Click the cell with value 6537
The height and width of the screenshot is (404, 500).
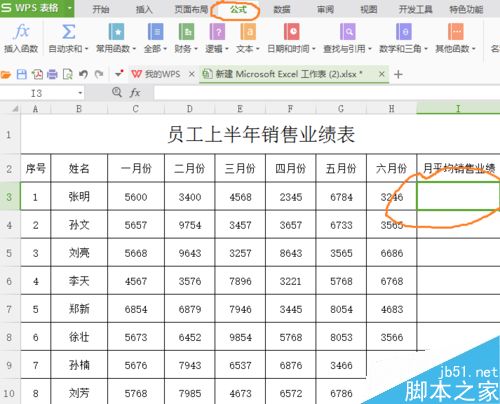pos(240,365)
